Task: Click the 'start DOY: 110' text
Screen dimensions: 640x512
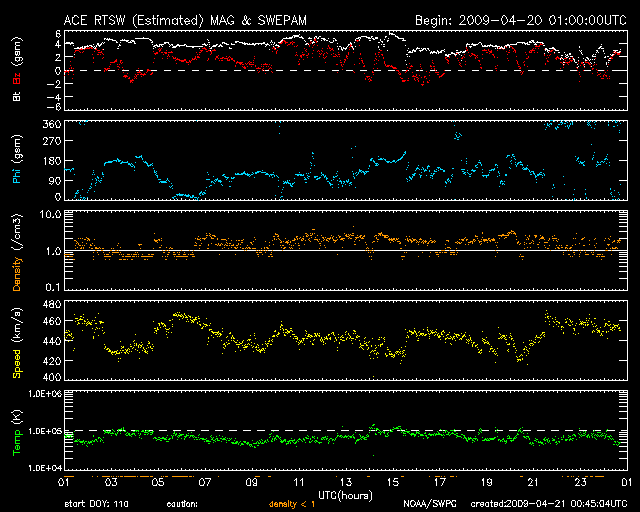Action: [96, 504]
